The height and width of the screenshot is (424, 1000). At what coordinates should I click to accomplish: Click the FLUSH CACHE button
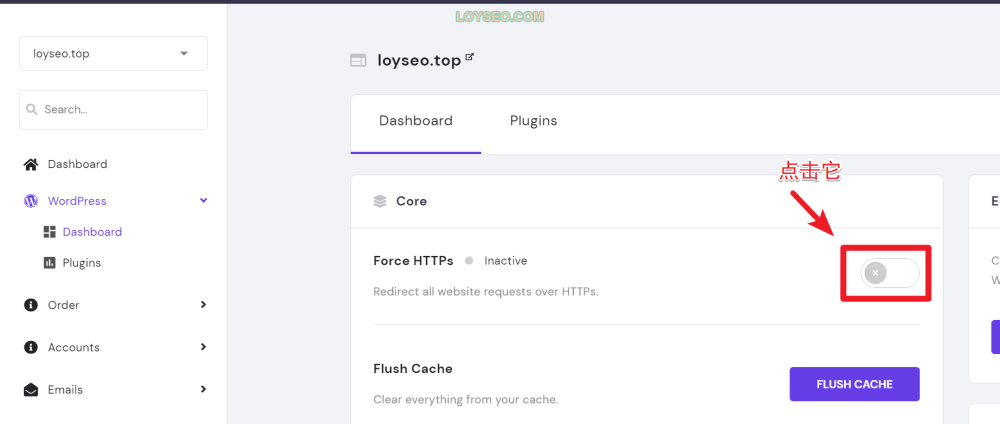[855, 384]
